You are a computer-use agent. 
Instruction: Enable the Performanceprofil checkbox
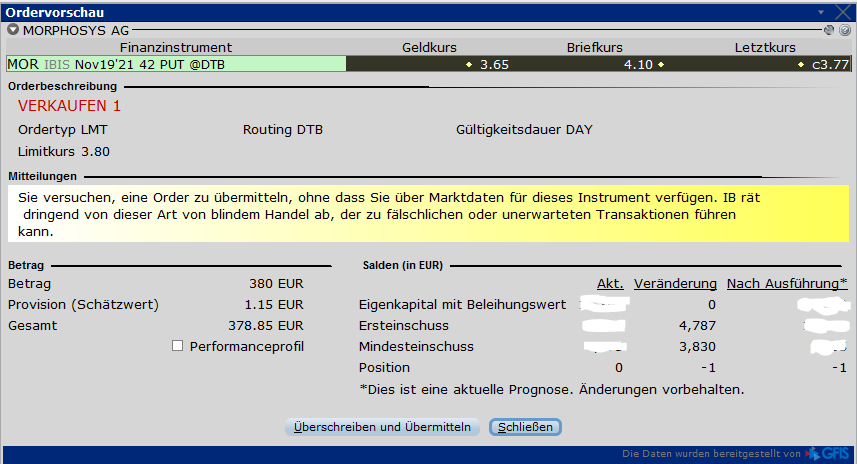pyautogui.click(x=177, y=345)
